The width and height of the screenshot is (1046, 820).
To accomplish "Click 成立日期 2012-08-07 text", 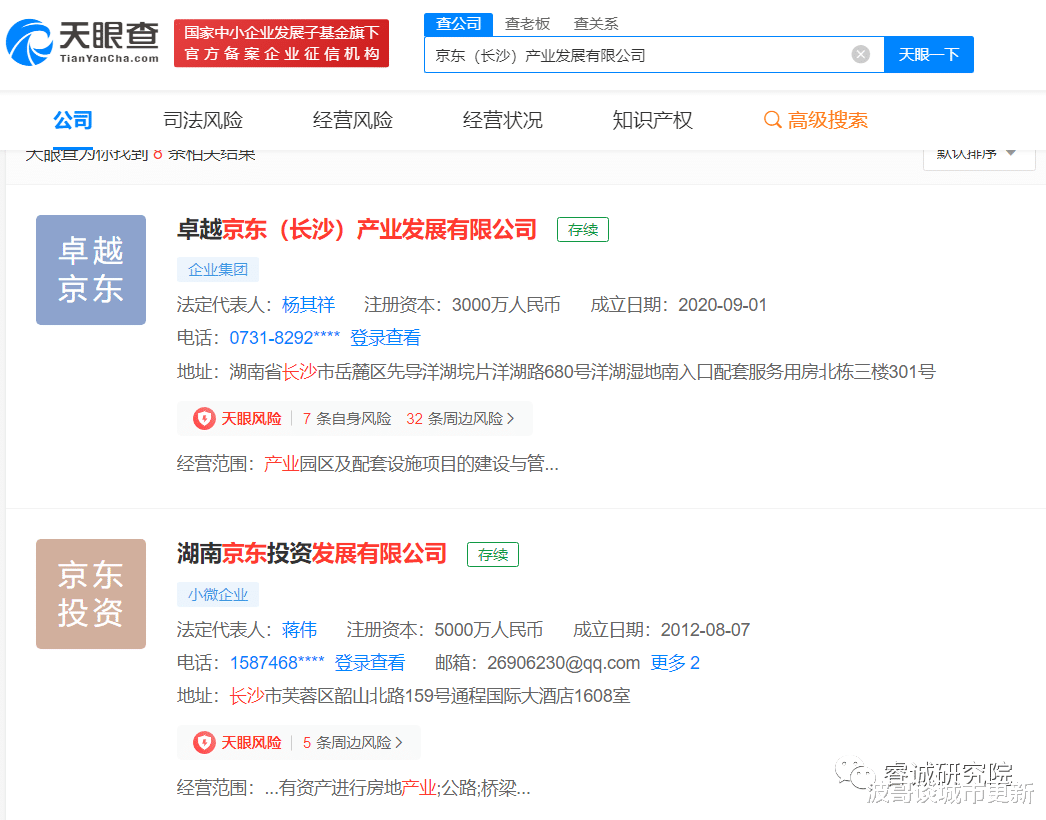I will tap(661, 629).
